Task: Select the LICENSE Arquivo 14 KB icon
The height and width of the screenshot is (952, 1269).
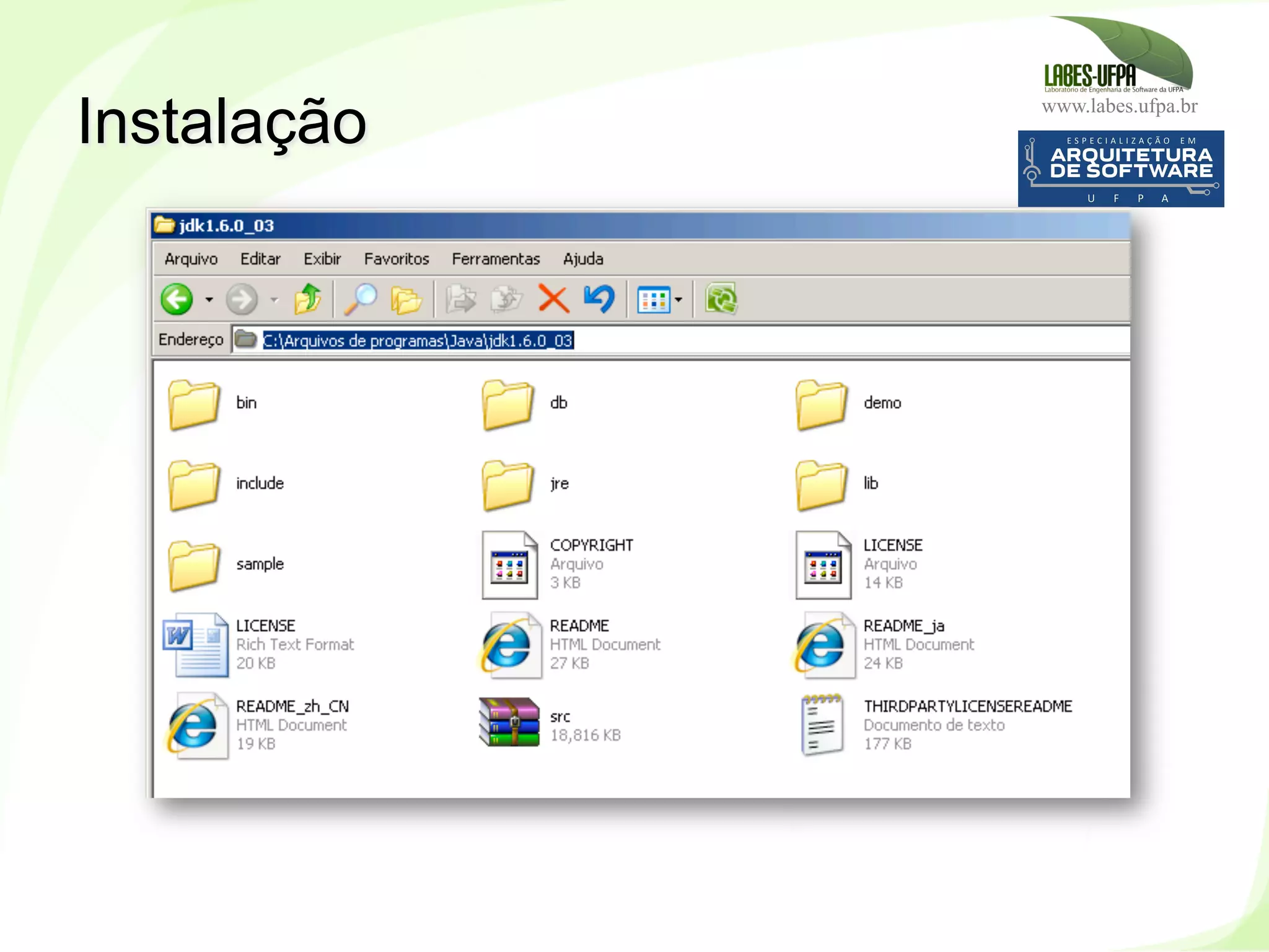Action: tap(823, 565)
